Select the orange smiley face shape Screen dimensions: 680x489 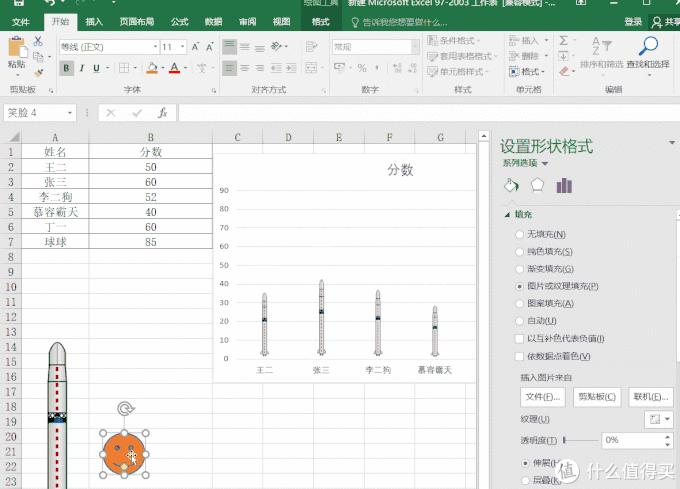124,453
